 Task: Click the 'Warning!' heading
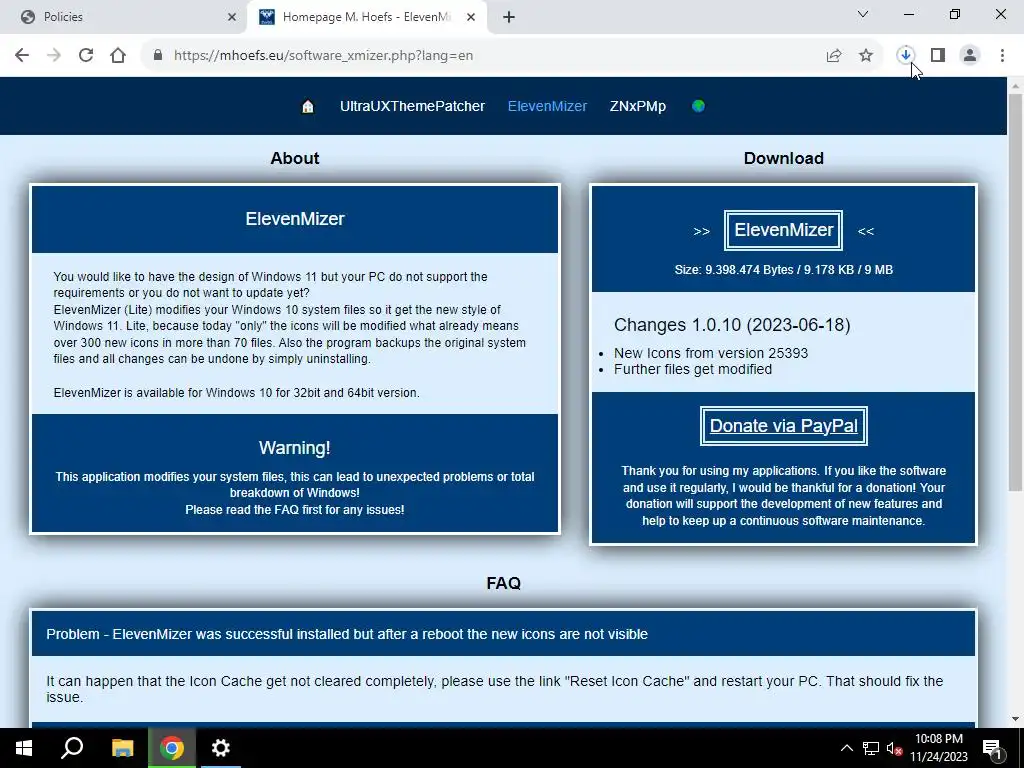tap(295, 448)
